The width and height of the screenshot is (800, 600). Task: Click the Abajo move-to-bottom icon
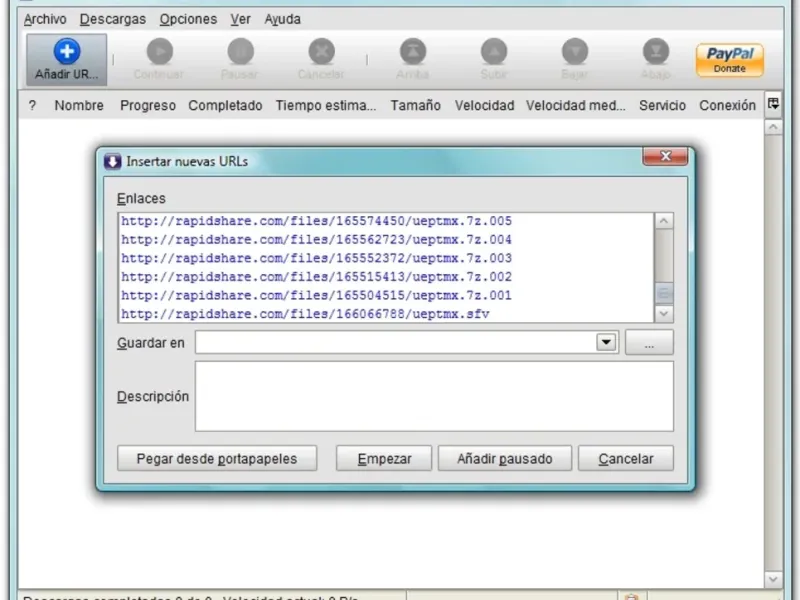coord(656,52)
